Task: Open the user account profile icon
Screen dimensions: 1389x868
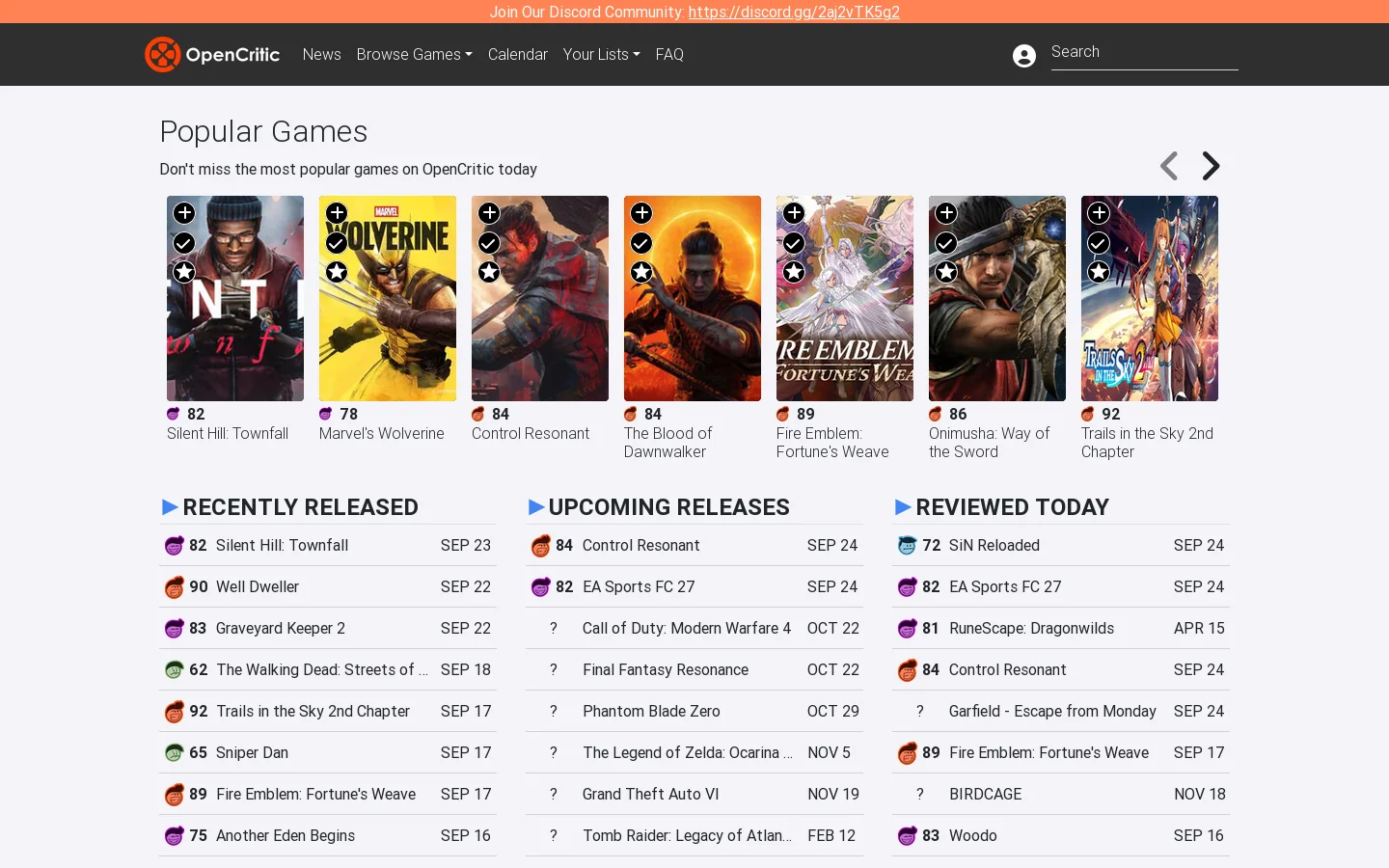Action: click(x=1024, y=56)
